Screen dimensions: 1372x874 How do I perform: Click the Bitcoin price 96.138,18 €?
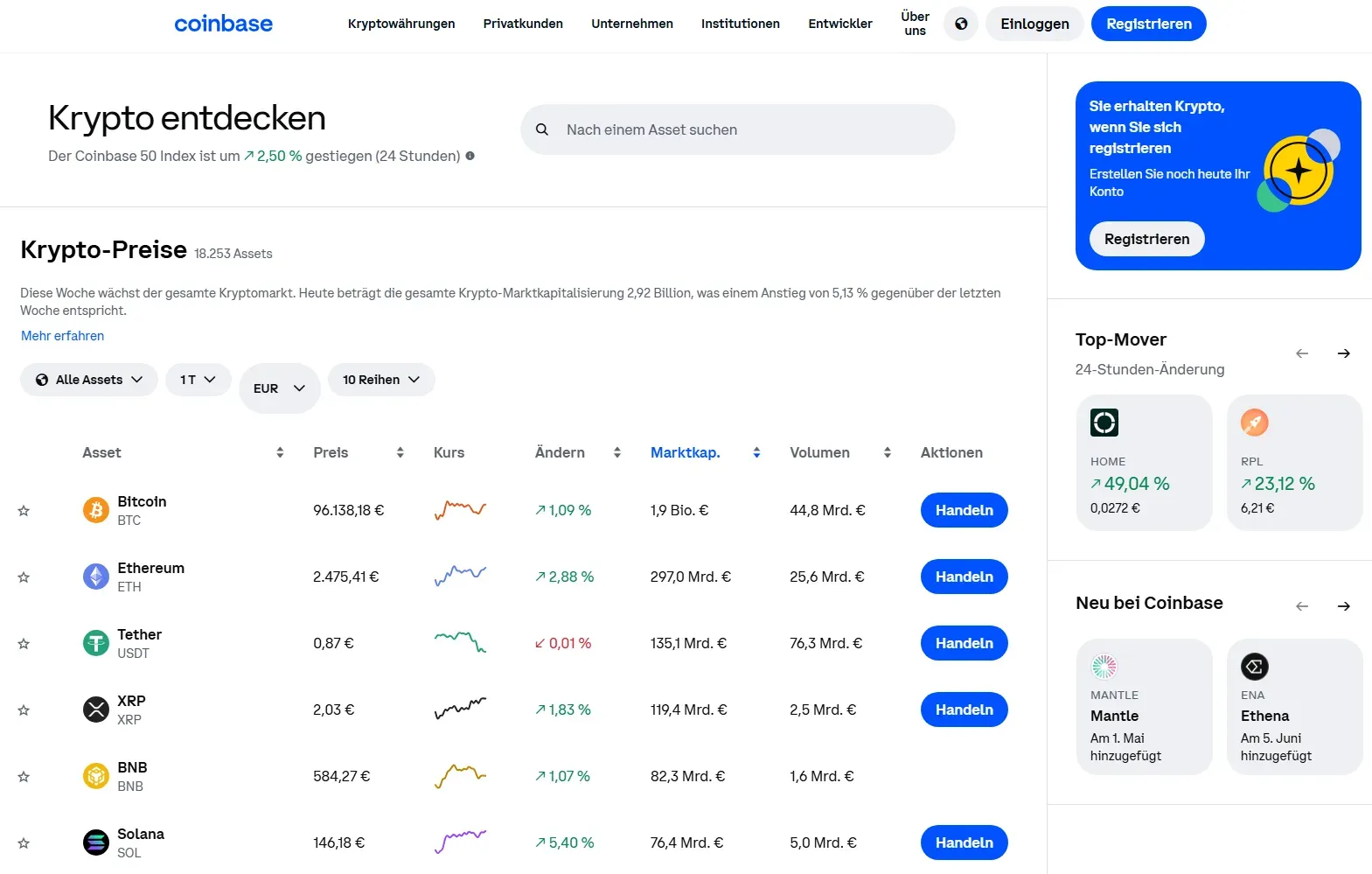(x=349, y=510)
